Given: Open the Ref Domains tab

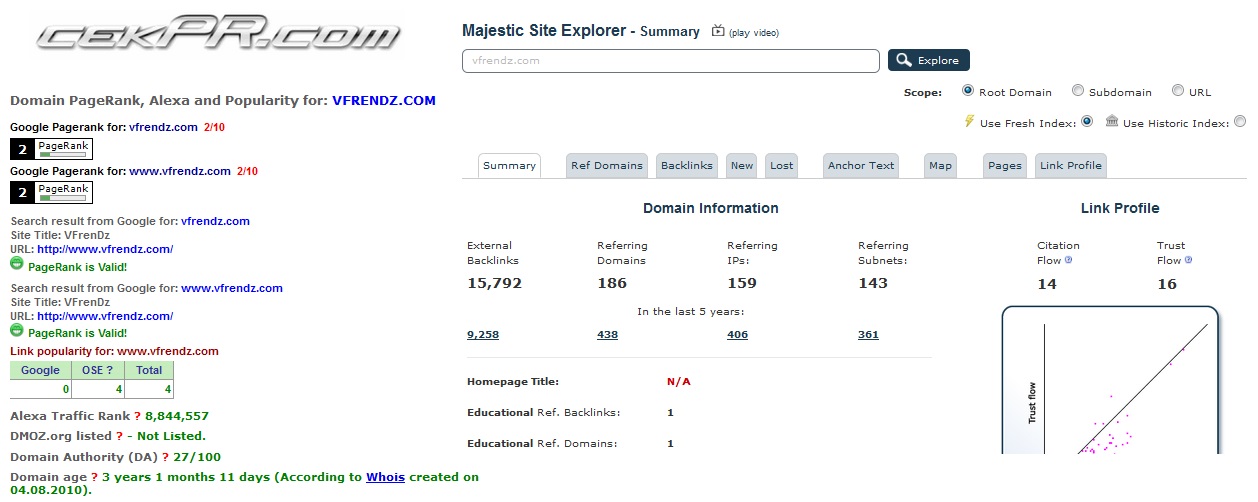Looking at the screenshot, I should pyautogui.click(x=607, y=166).
